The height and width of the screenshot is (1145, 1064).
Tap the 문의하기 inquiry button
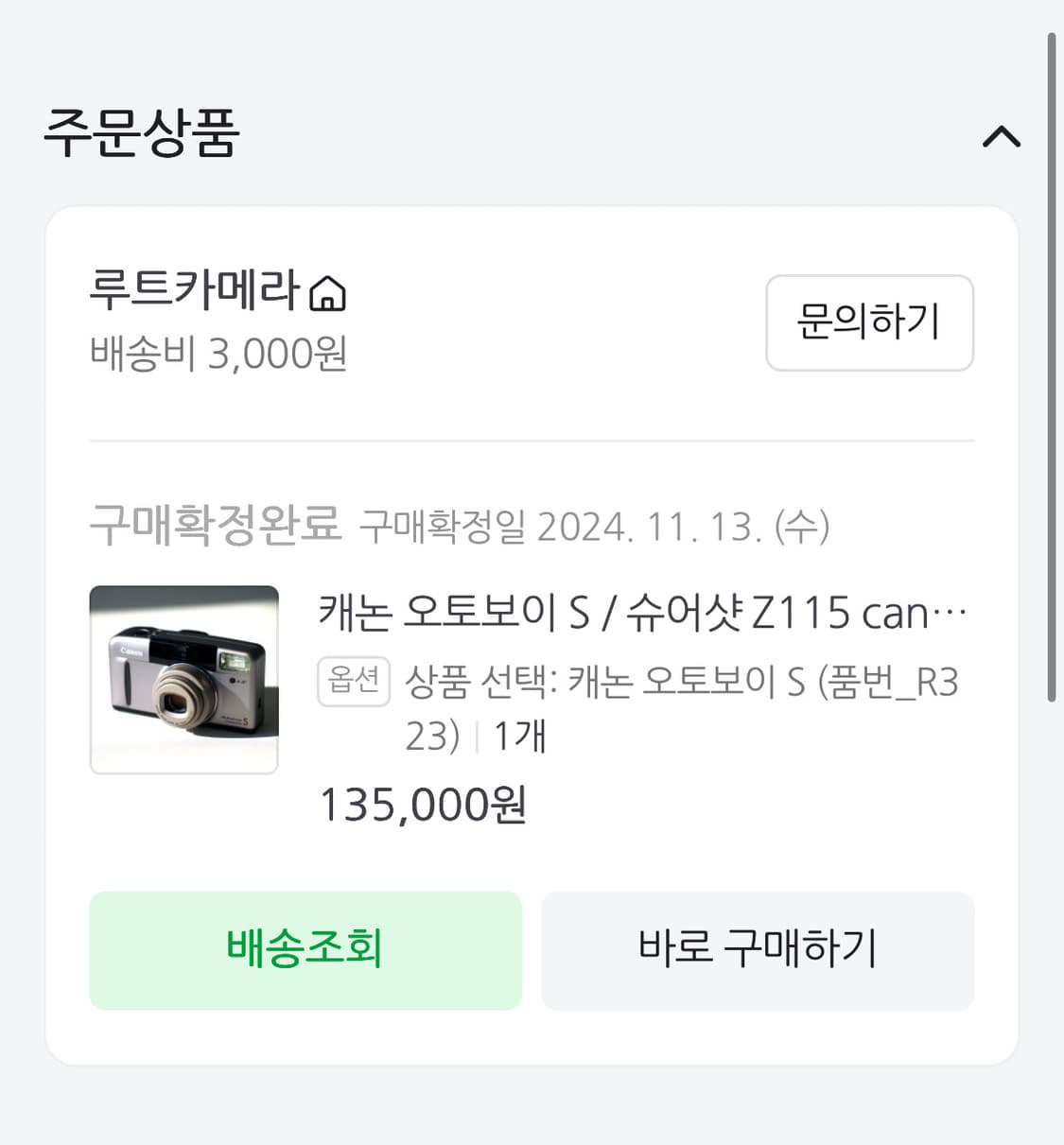(x=868, y=322)
